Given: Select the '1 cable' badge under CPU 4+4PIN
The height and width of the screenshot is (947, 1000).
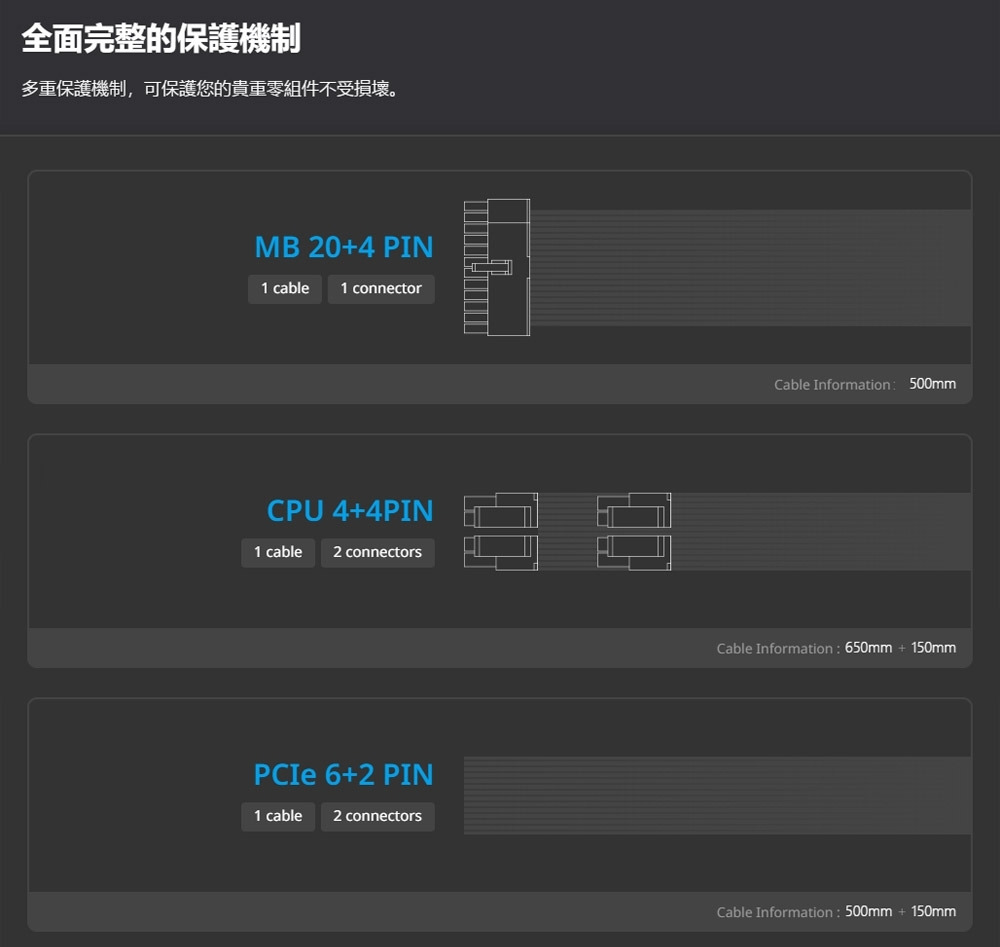Looking at the screenshot, I should tap(278, 553).
